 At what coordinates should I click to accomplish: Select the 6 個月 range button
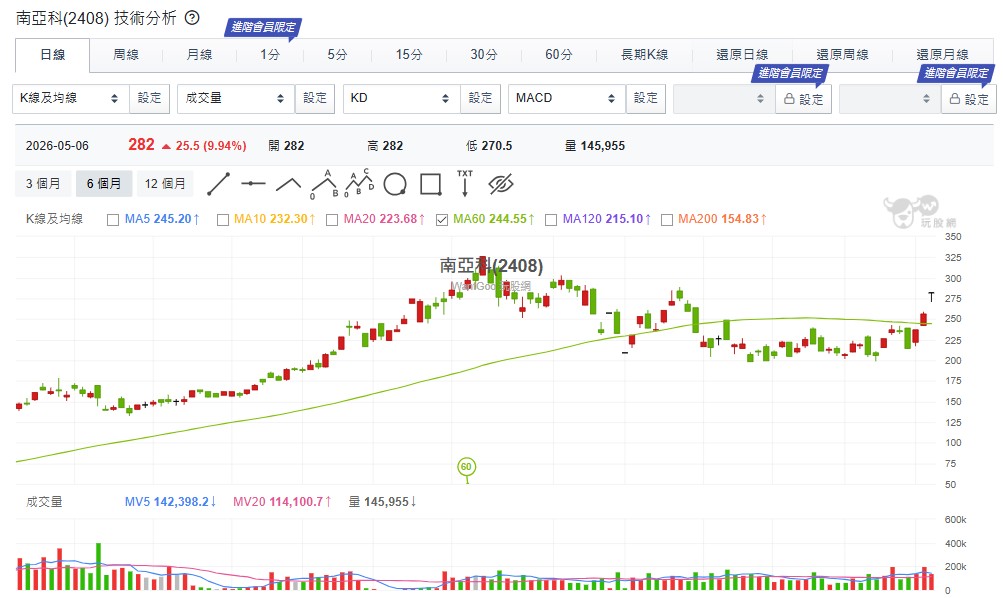pyautogui.click(x=104, y=184)
